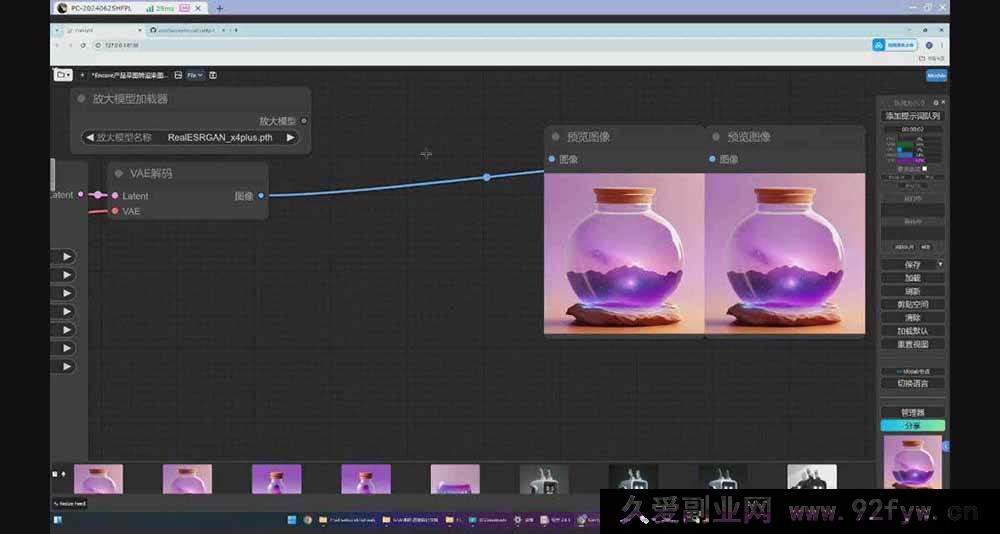Image resolution: width=1000 pixels, height=534 pixels.
Task: Select previous upscale model with left arrow
Action: pos(90,138)
